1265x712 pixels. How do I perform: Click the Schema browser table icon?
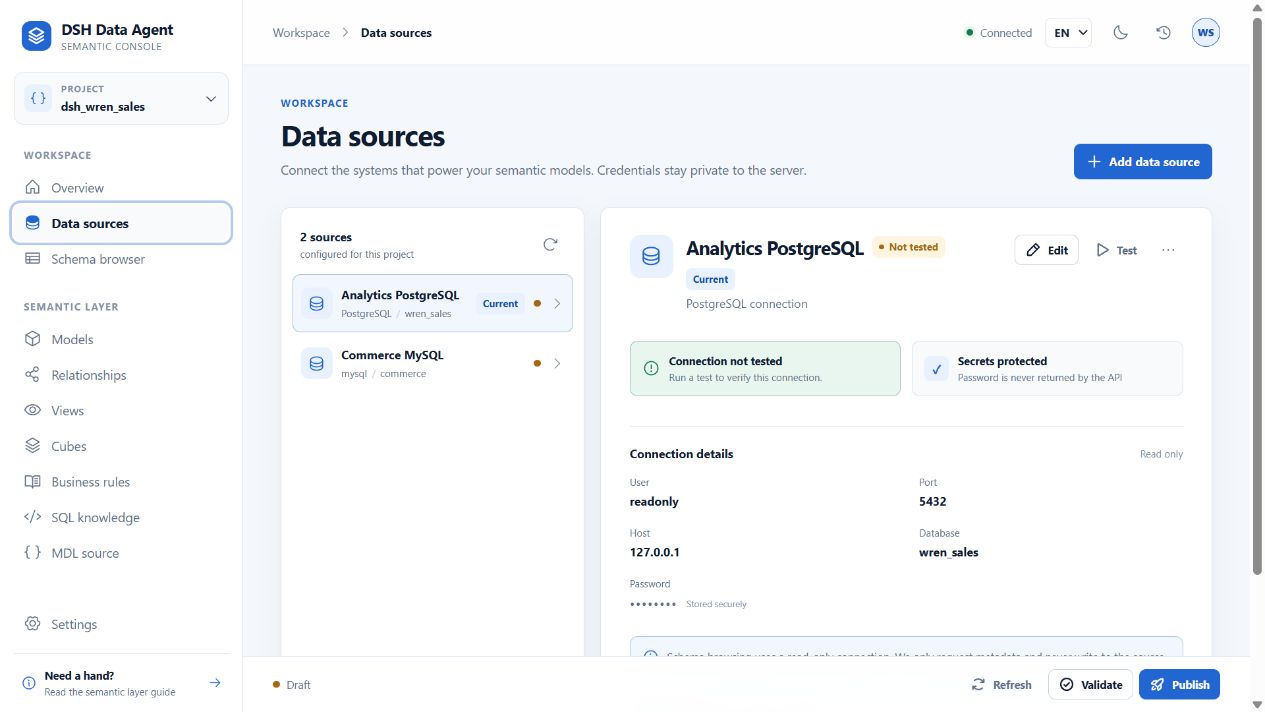(x=33, y=259)
